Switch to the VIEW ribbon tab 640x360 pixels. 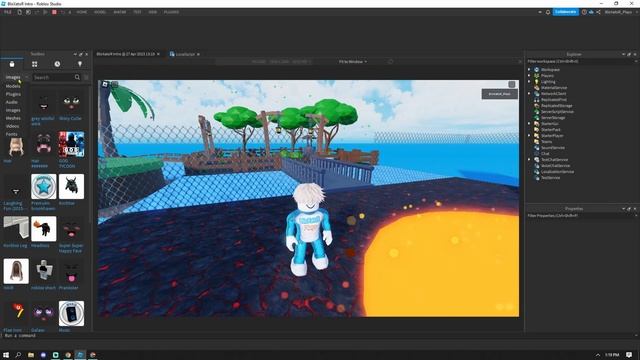(153, 12)
